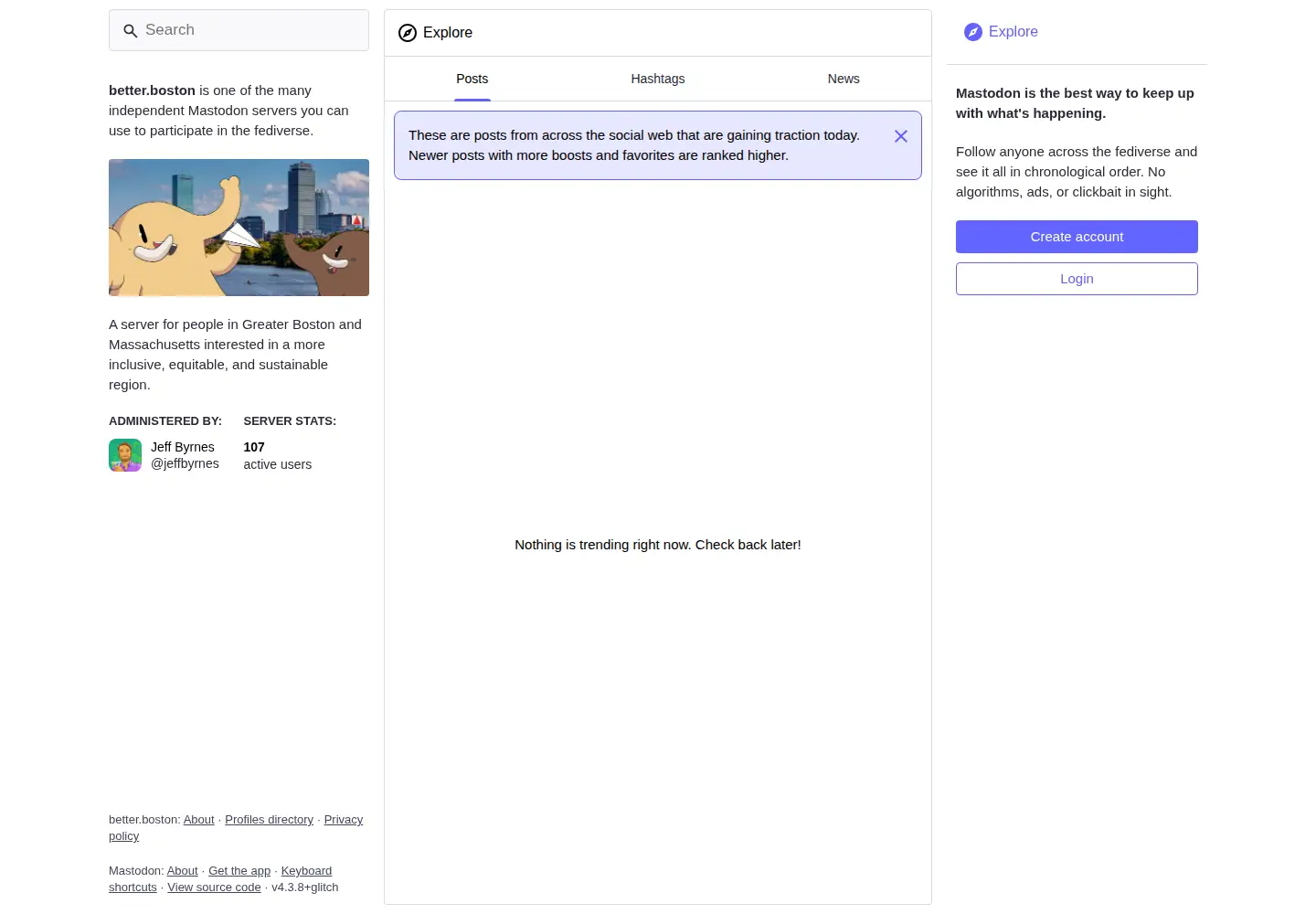Image resolution: width=1316 pixels, height=914 pixels.
Task: Switch to the News tab
Action: pos(844,80)
